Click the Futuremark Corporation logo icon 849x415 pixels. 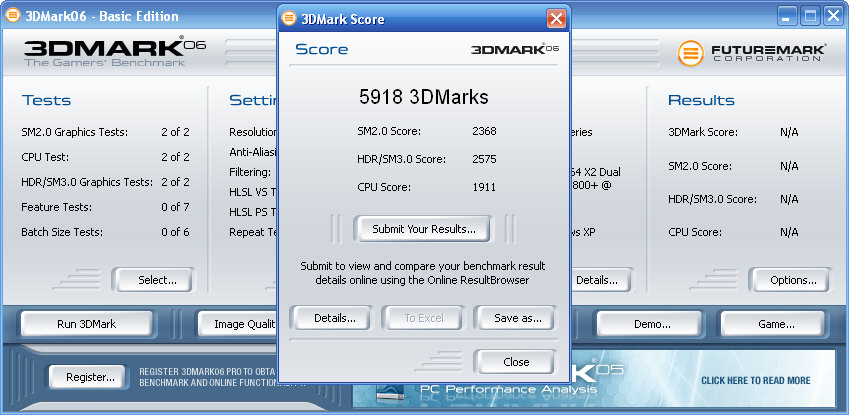point(691,54)
